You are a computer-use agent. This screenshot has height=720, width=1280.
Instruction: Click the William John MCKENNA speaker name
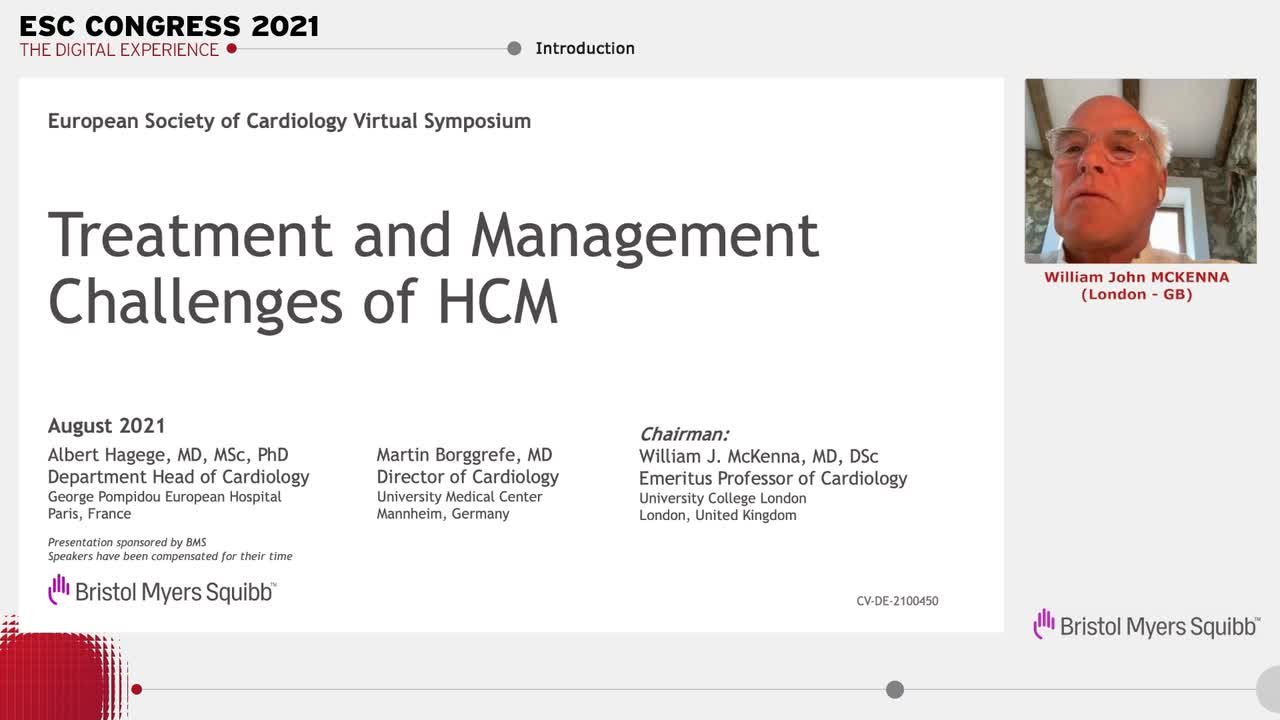[1137, 277]
